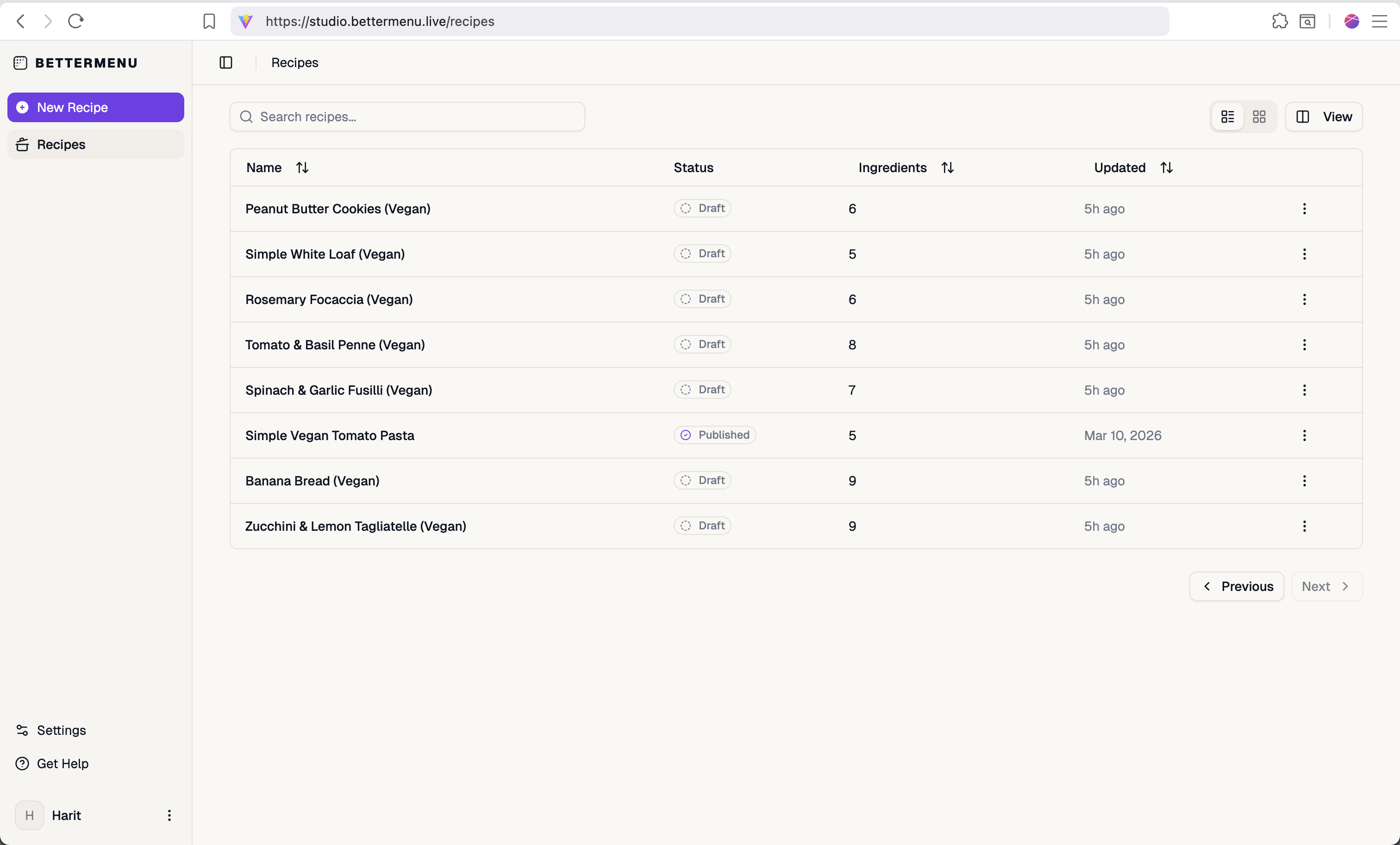Sort recipes by Ingredients count

click(x=947, y=167)
